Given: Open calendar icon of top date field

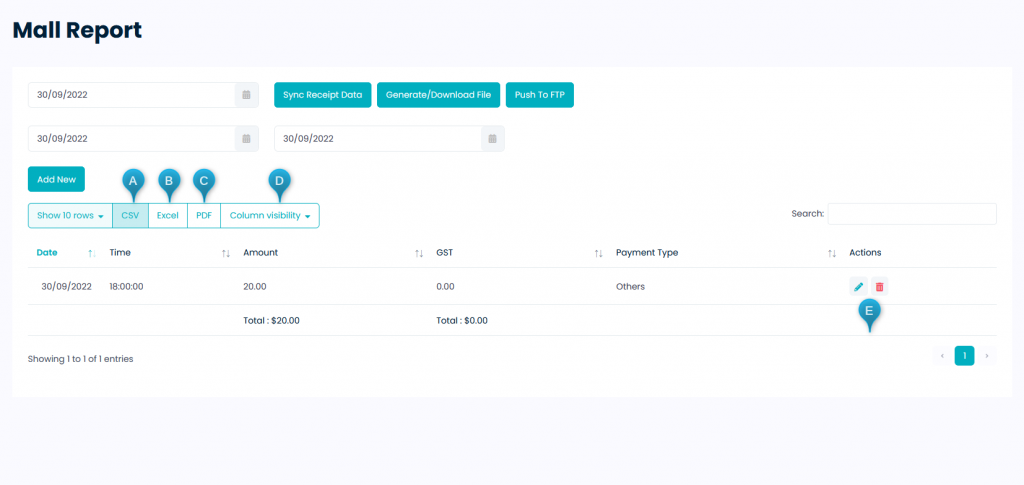Looking at the screenshot, I should (x=247, y=95).
